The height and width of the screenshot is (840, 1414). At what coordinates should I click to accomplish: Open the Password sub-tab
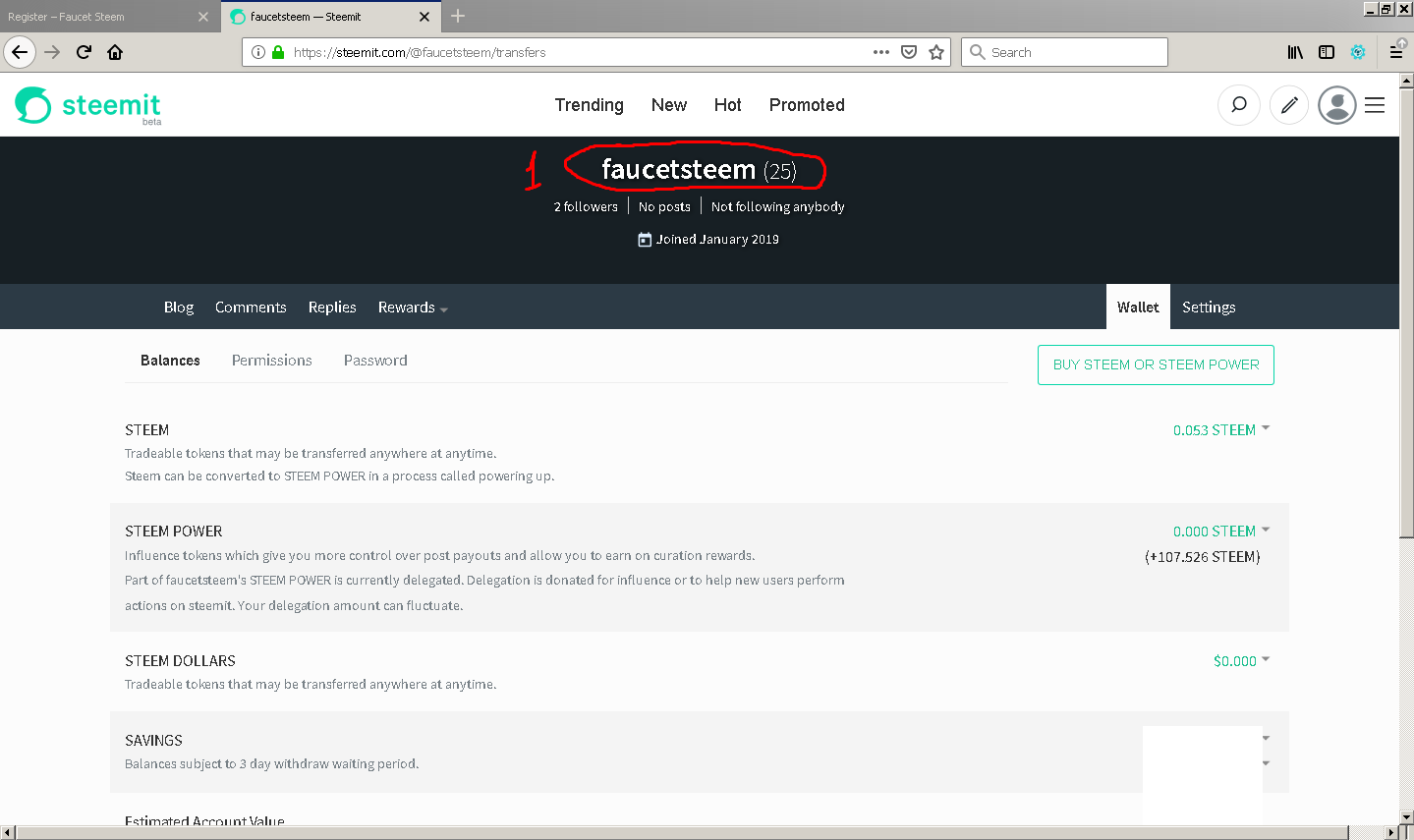[375, 361]
